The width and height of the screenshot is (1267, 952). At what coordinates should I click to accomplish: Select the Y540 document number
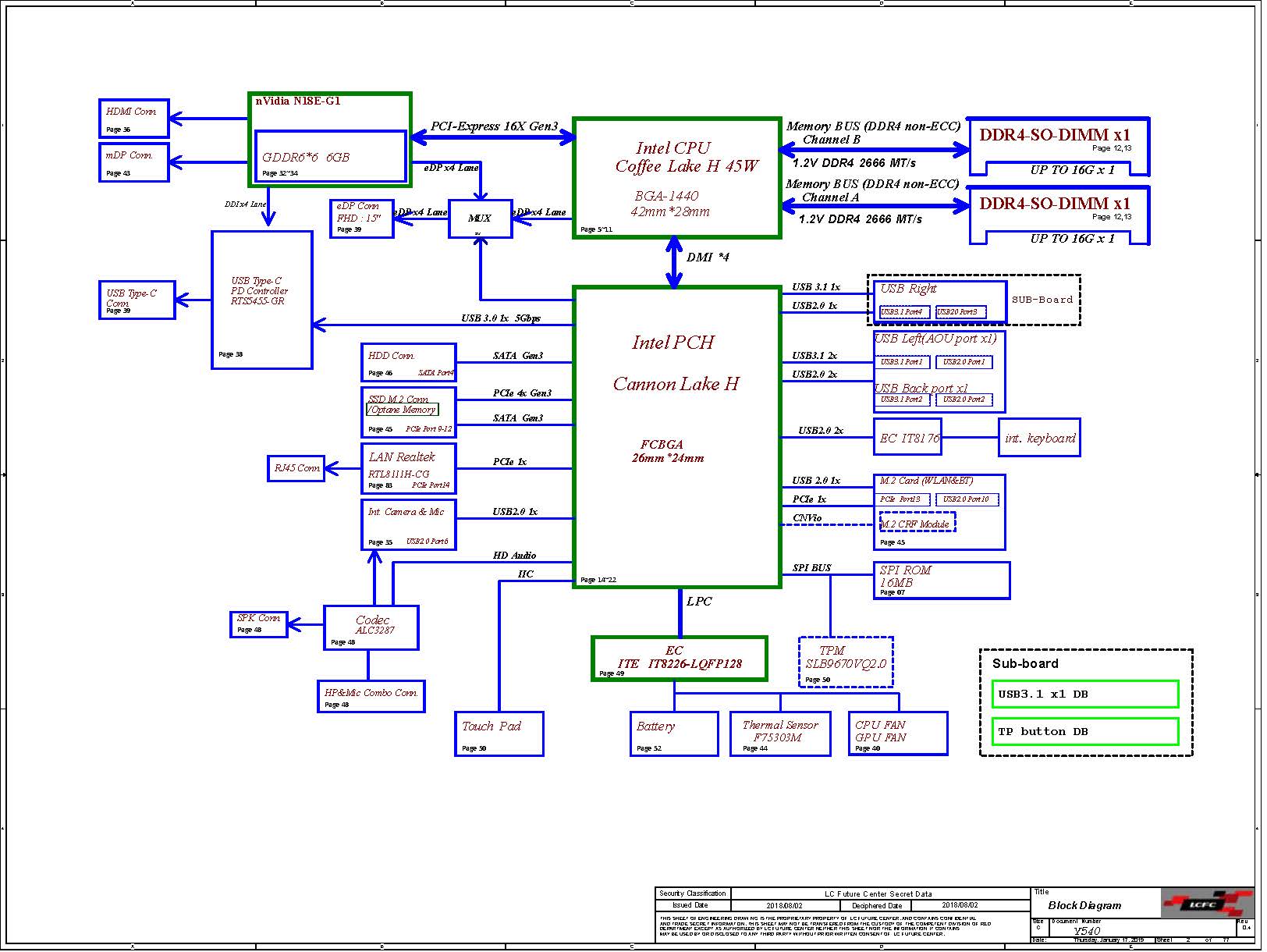click(x=1087, y=931)
